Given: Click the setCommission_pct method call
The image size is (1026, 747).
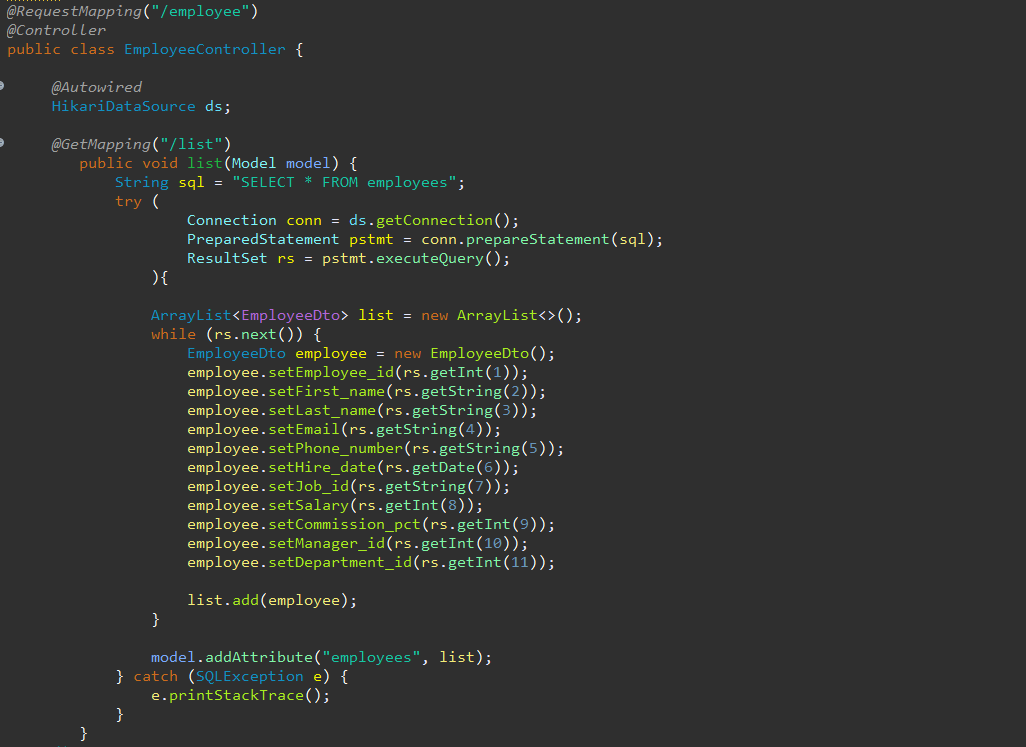Looking at the screenshot, I should 345,524.
